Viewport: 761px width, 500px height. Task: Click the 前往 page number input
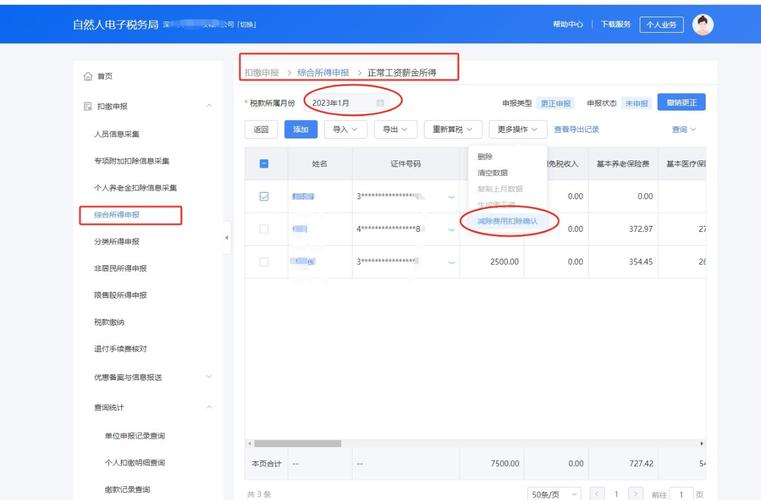[x=681, y=494]
